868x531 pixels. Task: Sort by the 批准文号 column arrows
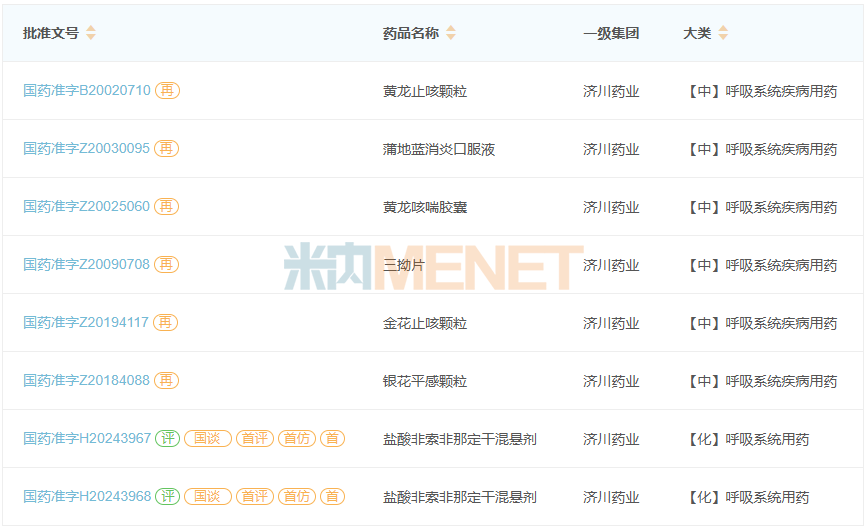pyautogui.click(x=91, y=33)
